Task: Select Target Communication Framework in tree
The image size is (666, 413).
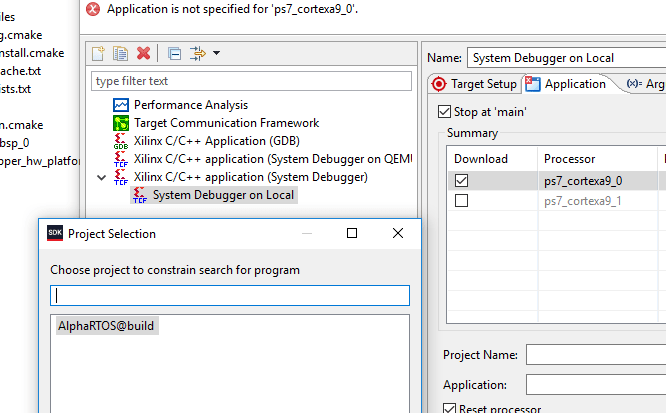Action: point(226,123)
